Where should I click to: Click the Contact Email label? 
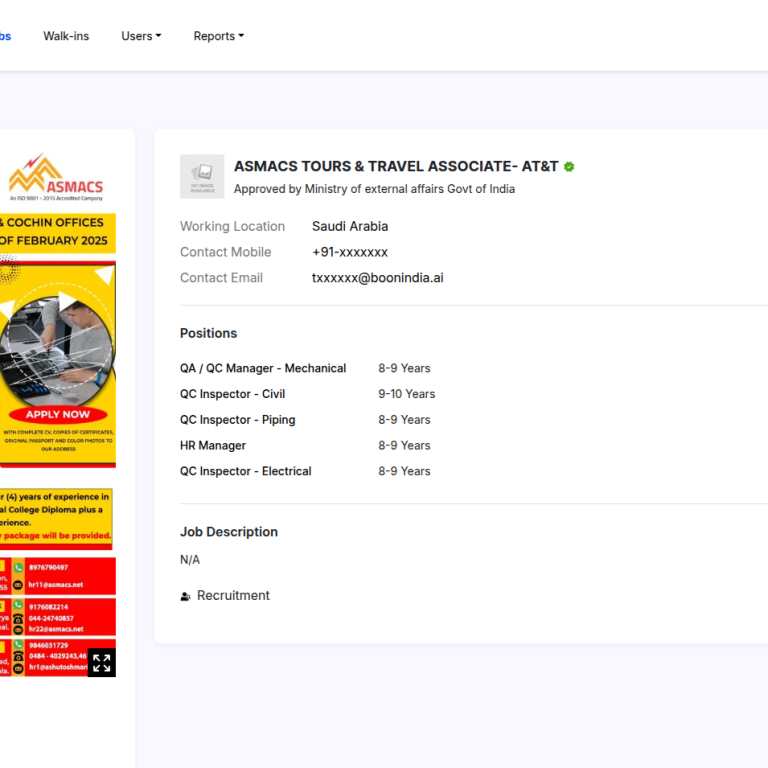221,278
